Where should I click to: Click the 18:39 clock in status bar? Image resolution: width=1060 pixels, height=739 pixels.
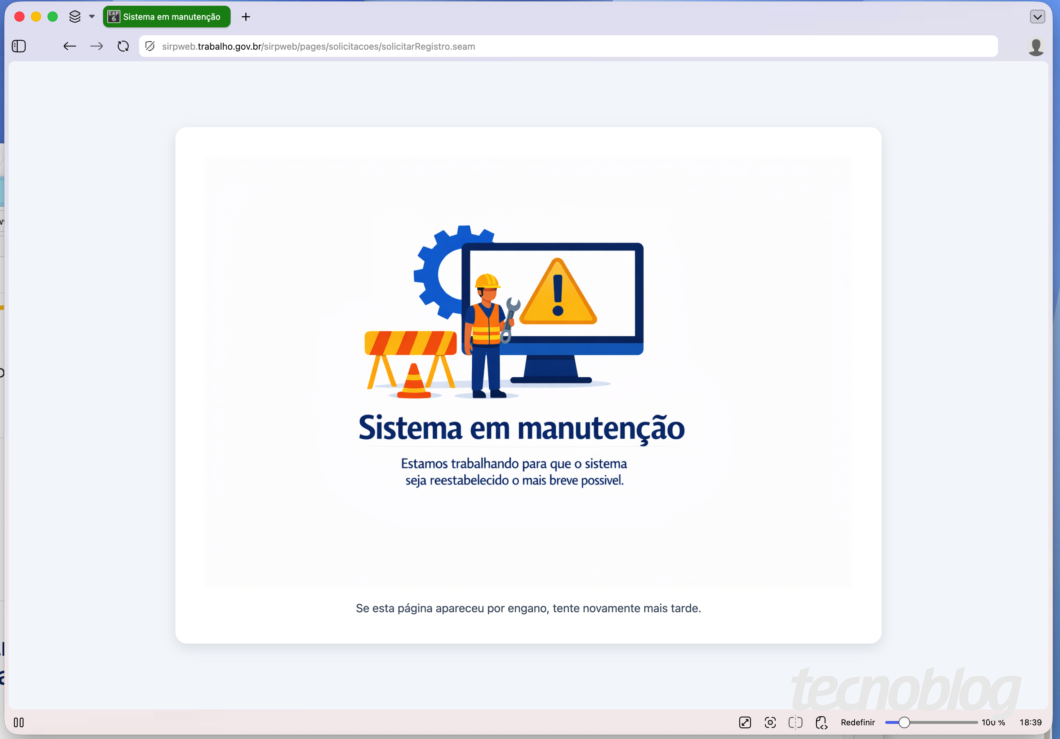pyautogui.click(x=1030, y=722)
